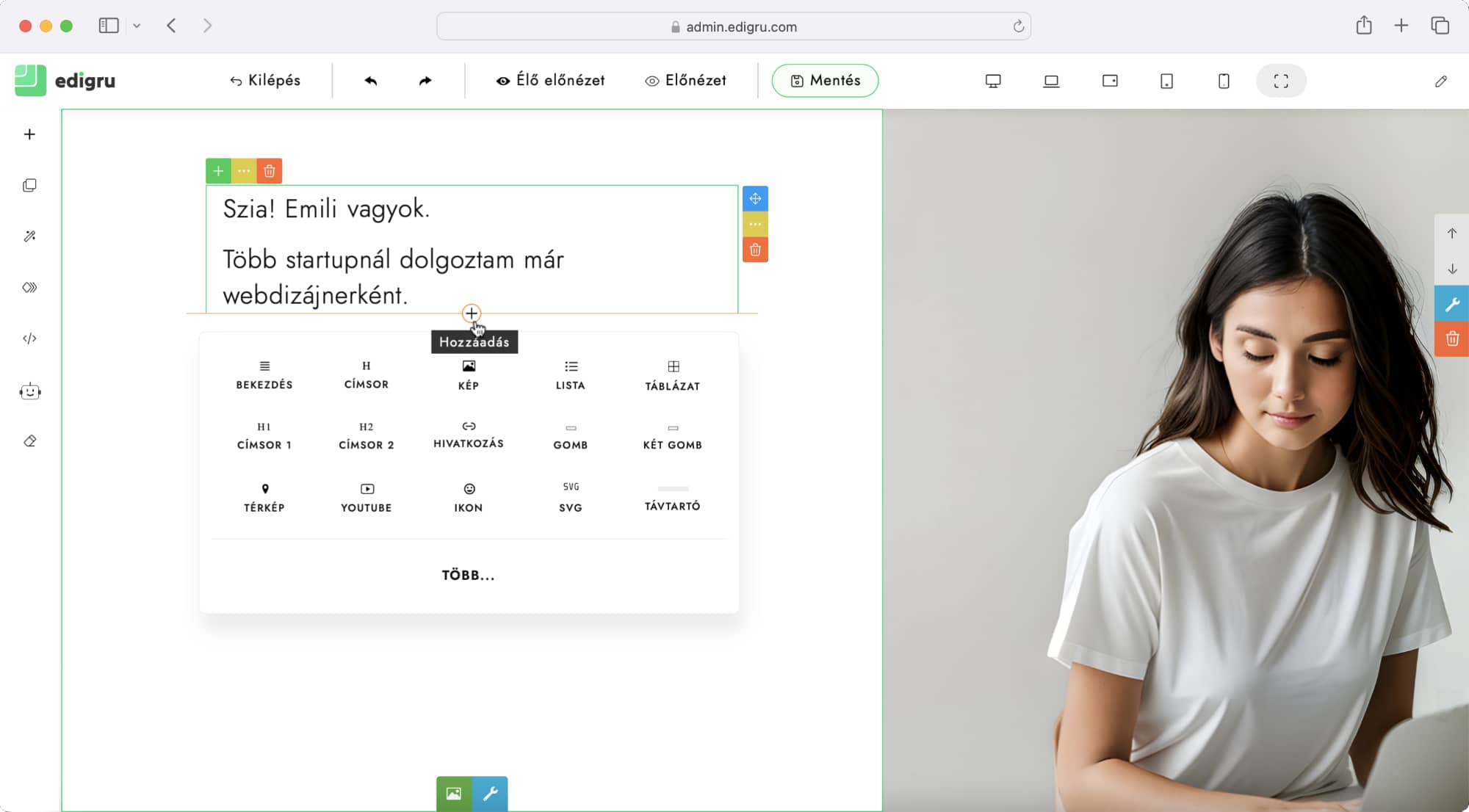Click the magic wand tool in the sidebar
Screen dimensions: 1469x812
pyautogui.click(x=29, y=236)
